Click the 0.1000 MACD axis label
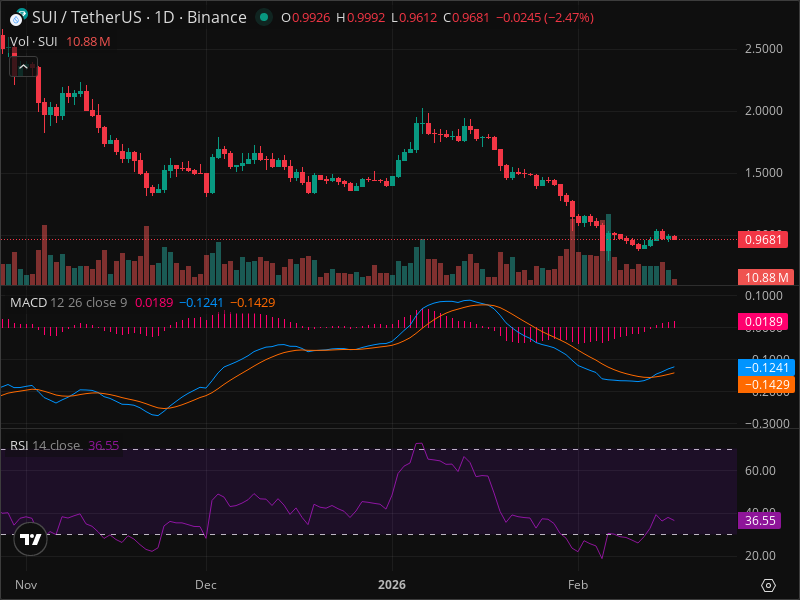 click(x=763, y=296)
